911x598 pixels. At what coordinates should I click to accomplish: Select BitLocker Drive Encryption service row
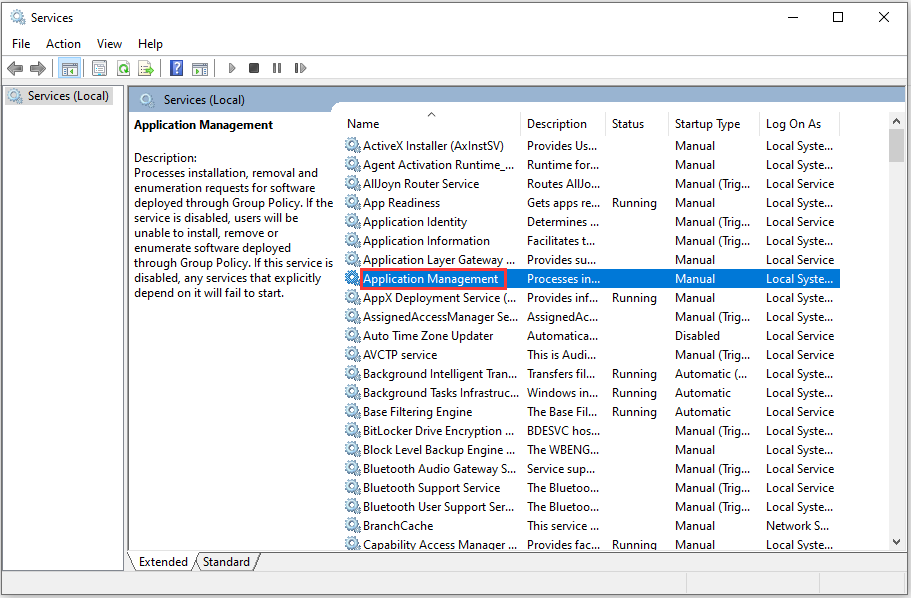pos(591,430)
